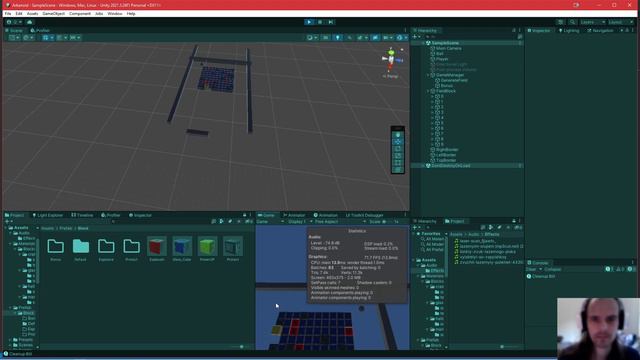Open the Layers dropdown
This screenshot has width=640, height=360.
point(593,22)
